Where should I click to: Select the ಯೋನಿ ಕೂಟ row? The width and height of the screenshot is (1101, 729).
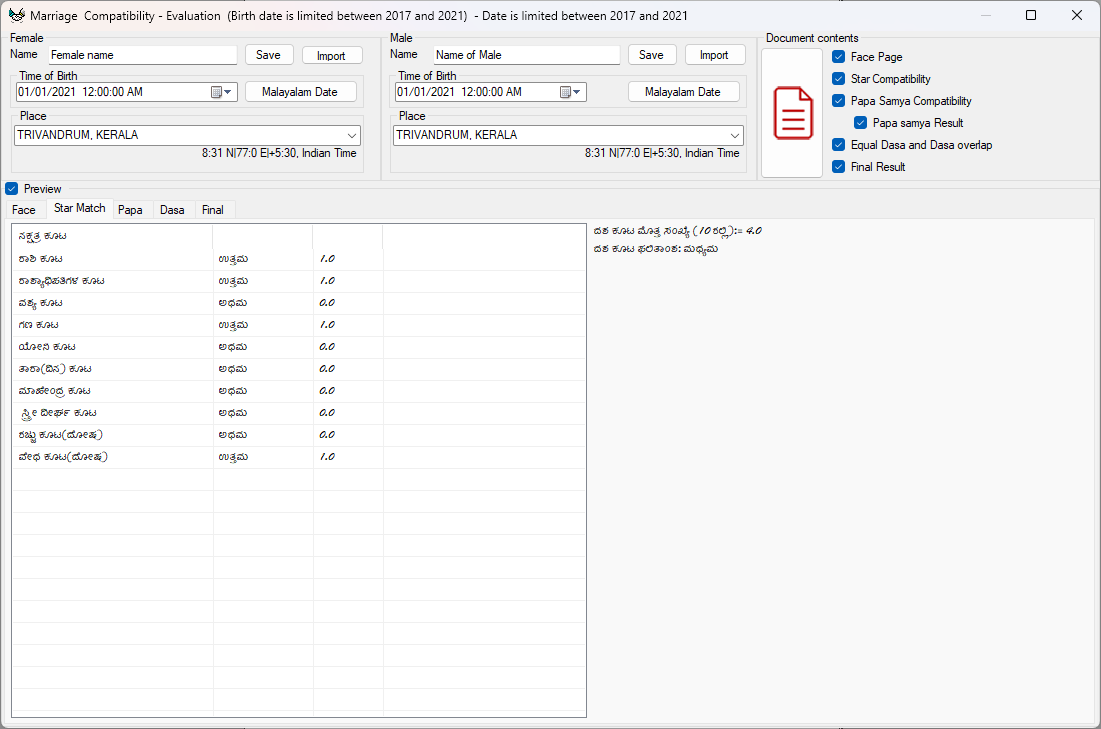point(298,347)
